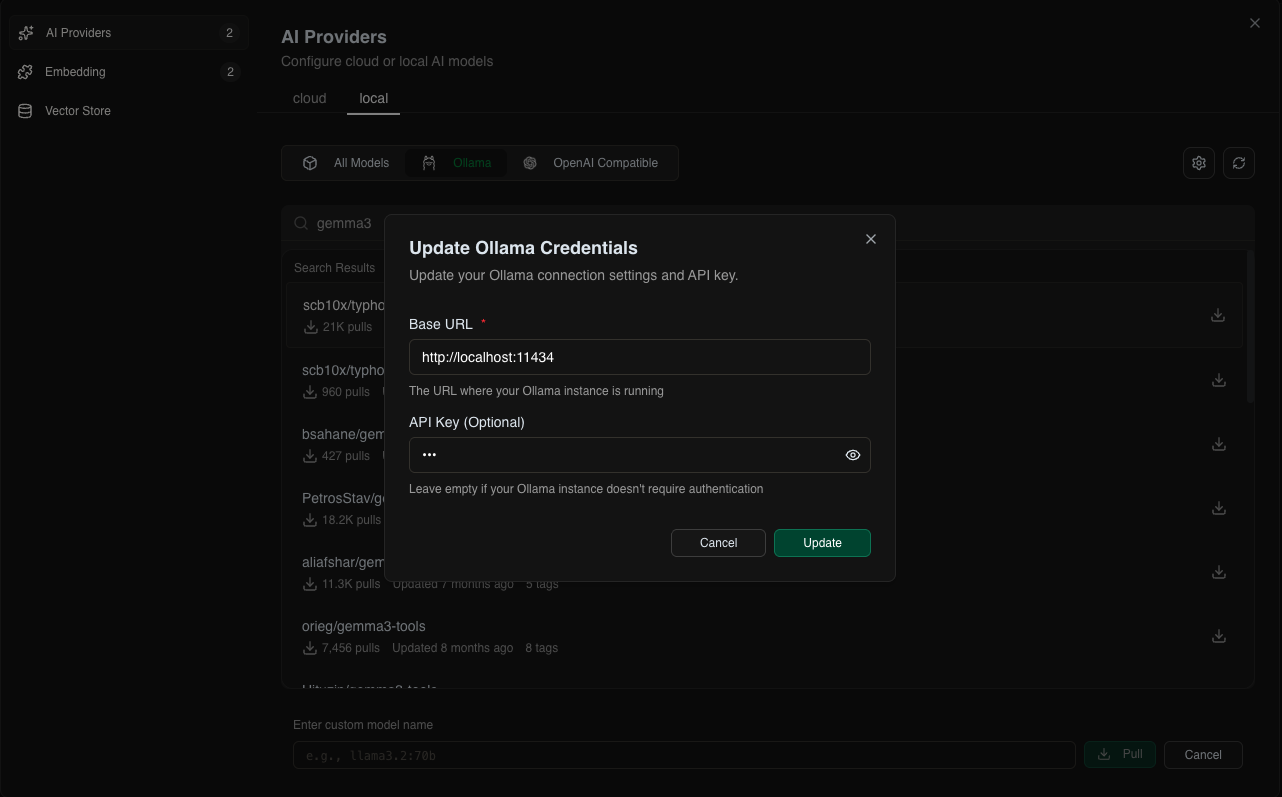
Task: Click the Search Results heading
Action: pos(335,268)
